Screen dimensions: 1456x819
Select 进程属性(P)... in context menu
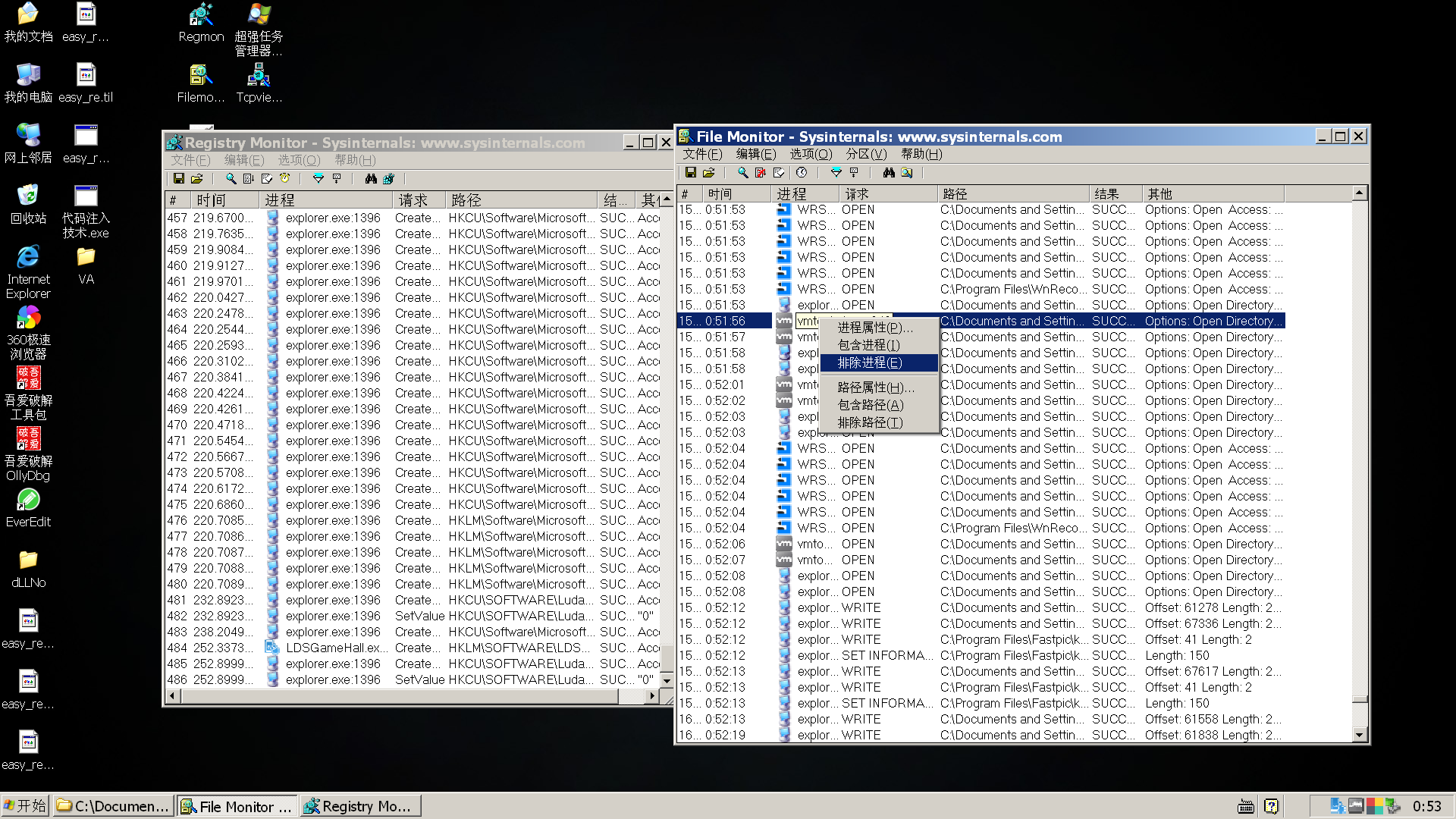tap(880, 327)
